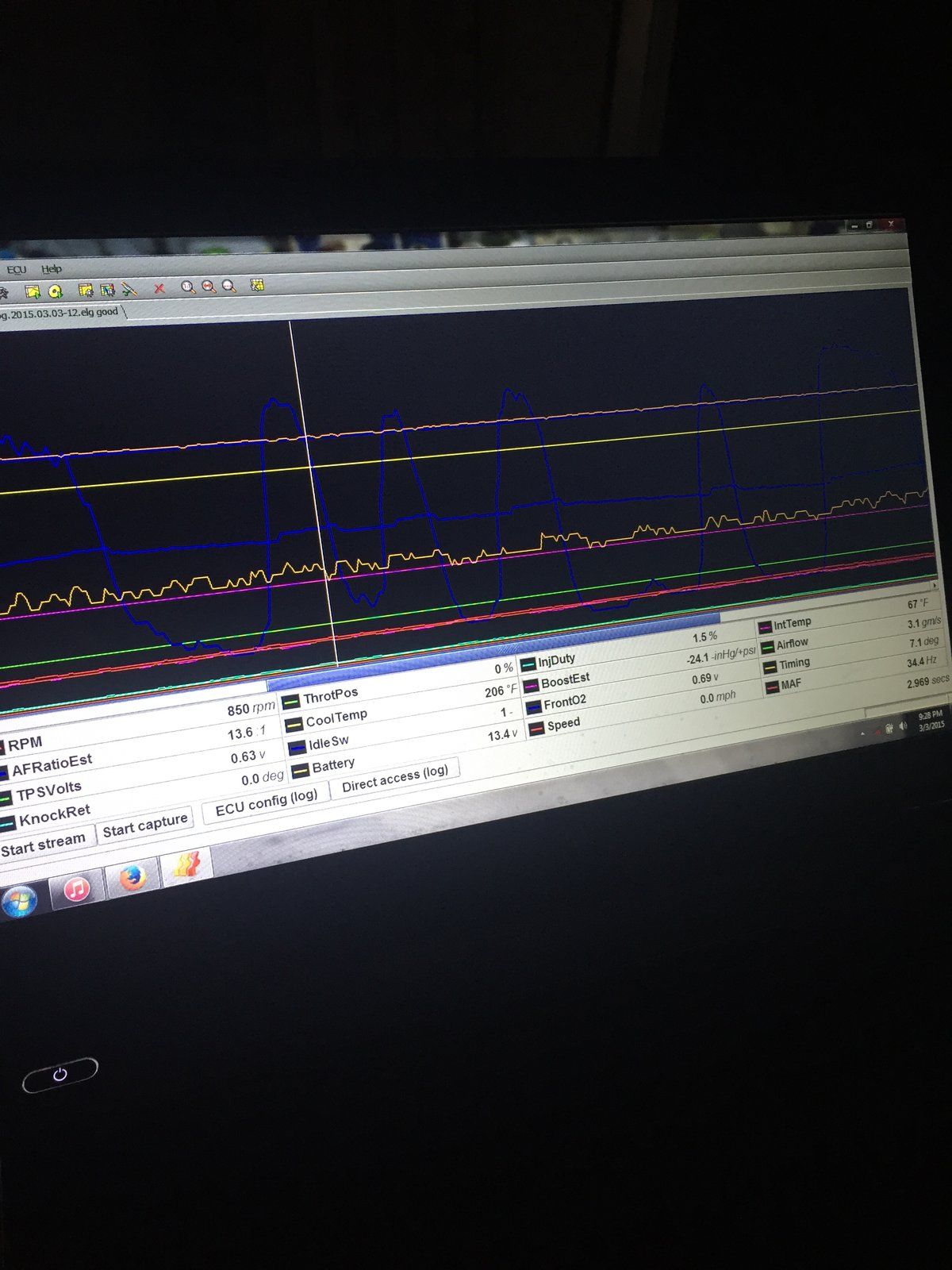Click the yellow folder with arrow icon
Image resolution: width=952 pixels, height=1270 pixels.
(x=33, y=291)
